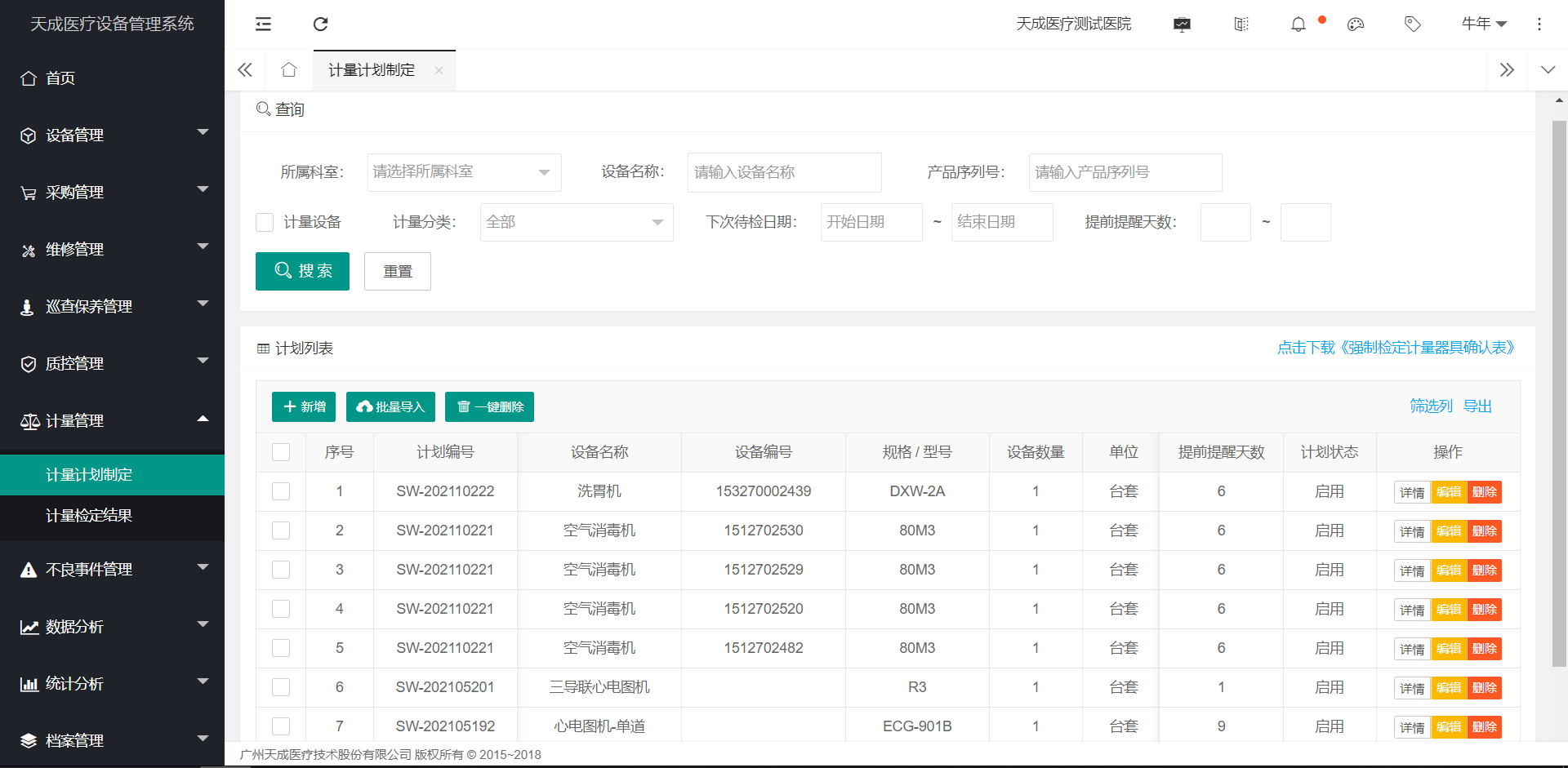Viewport: 1568px width, 768px height.
Task: Open the book/manual icon in header
Action: point(1241,24)
